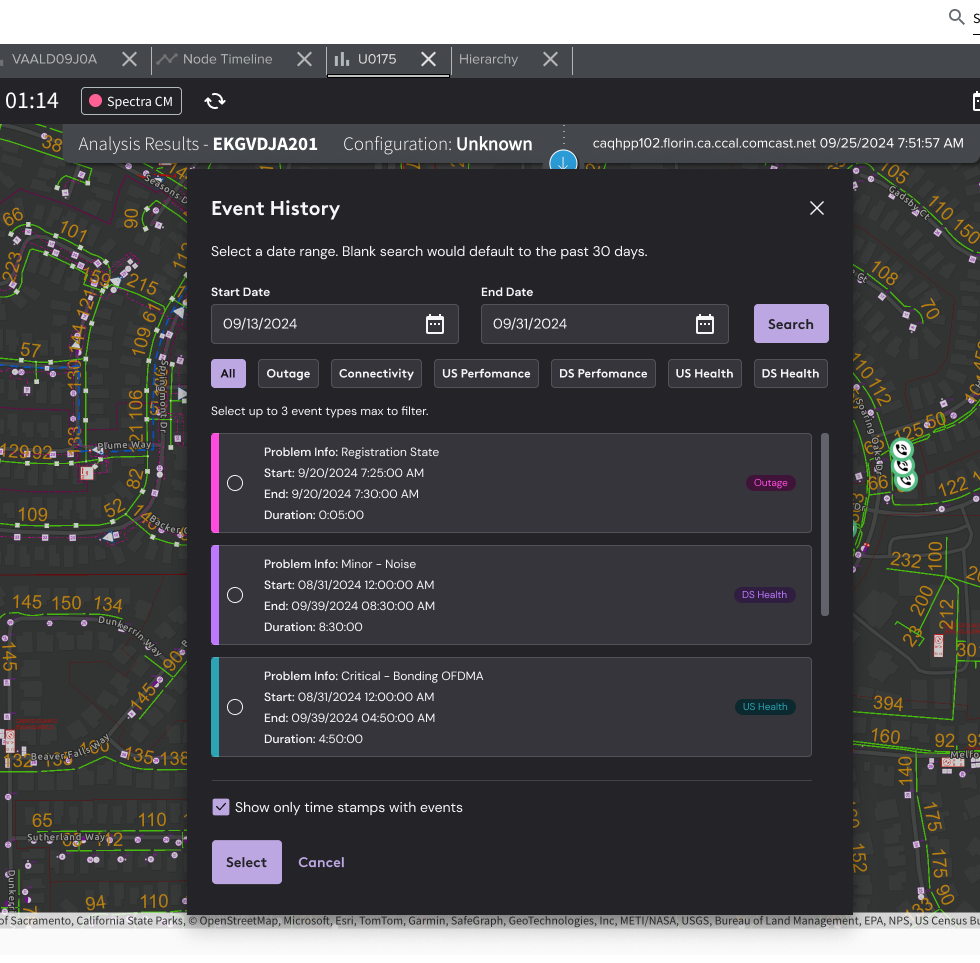The width and height of the screenshot is (980, 963).
Task: Click the Search button
Action: 791,324
